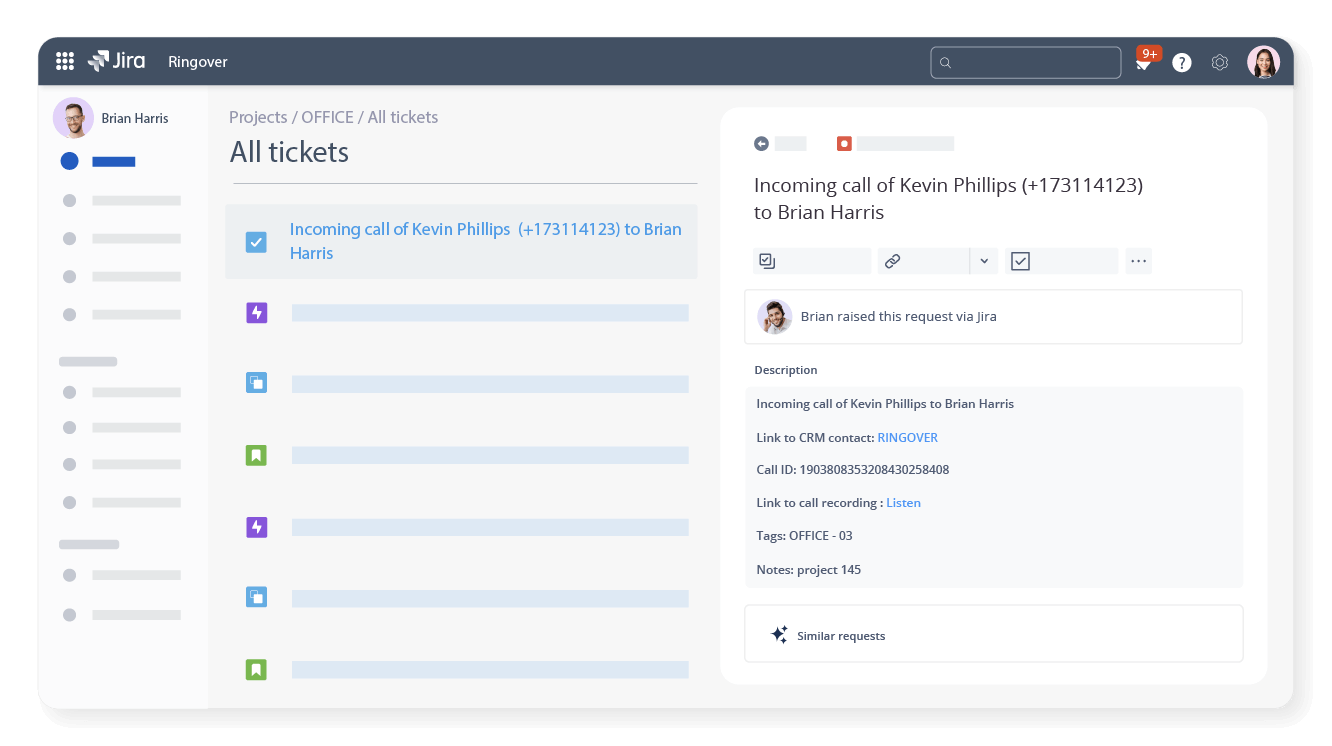Open the RINGOVER CRM contact link
This screenshot has width=1332, height=746.
(907, 437)
